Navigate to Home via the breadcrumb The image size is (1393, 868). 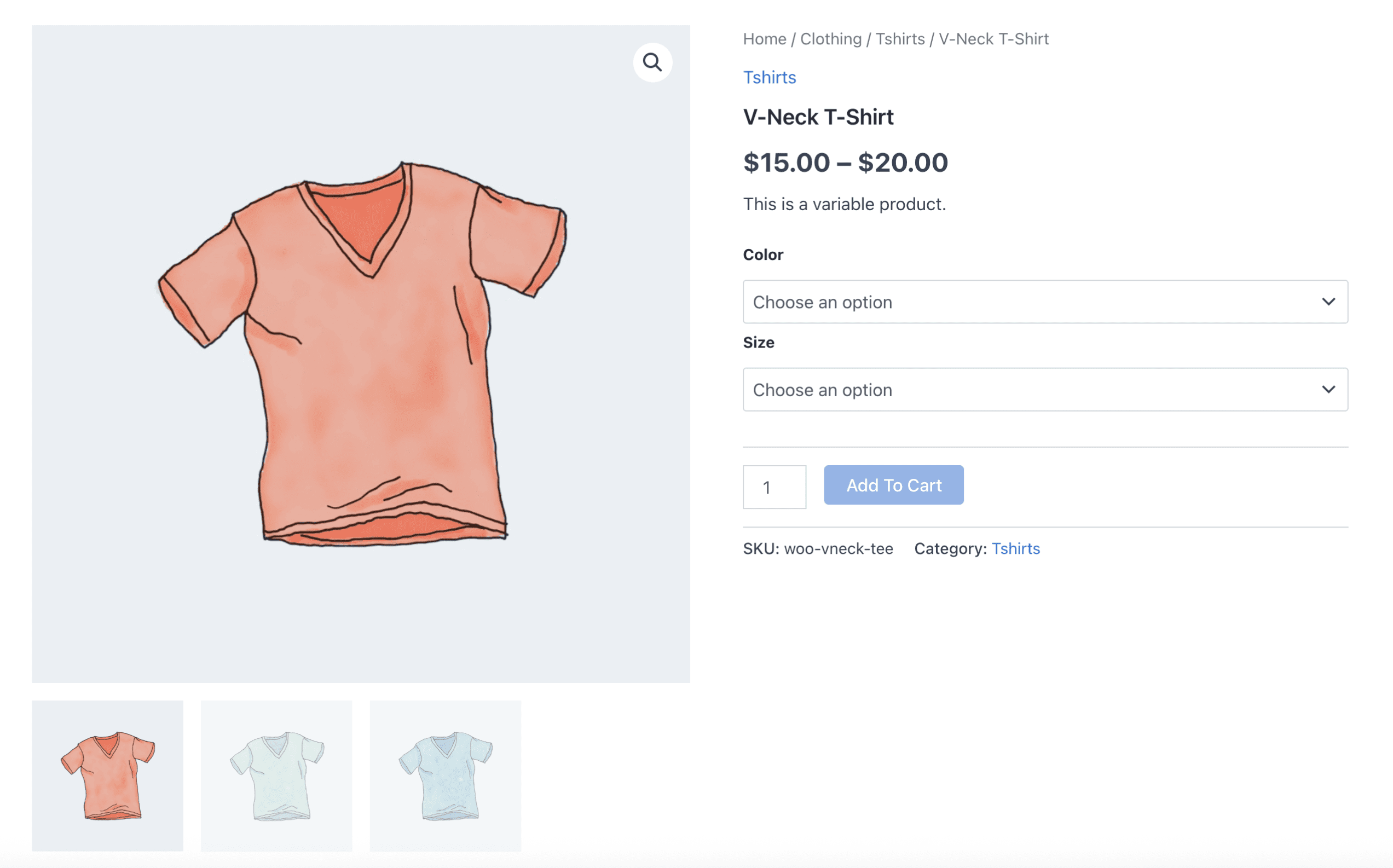[764, 38]
